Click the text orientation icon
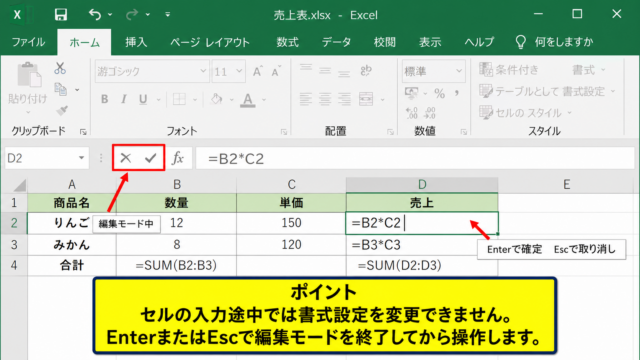The width and height of the screenshot is (640, 360). 366,71
